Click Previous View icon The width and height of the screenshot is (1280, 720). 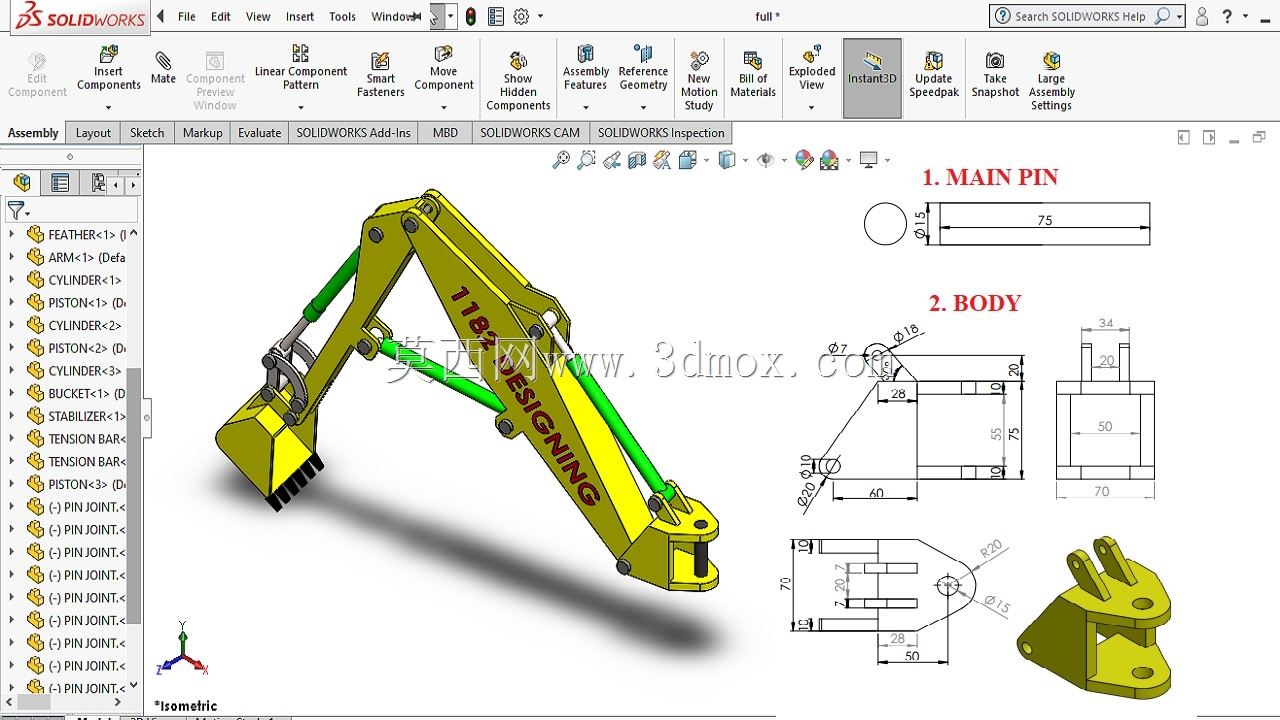611,160
